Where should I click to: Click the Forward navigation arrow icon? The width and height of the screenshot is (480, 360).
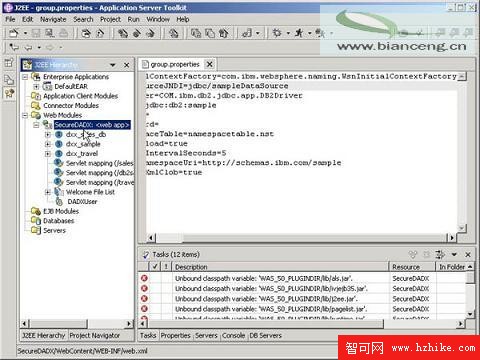[50, 48]
